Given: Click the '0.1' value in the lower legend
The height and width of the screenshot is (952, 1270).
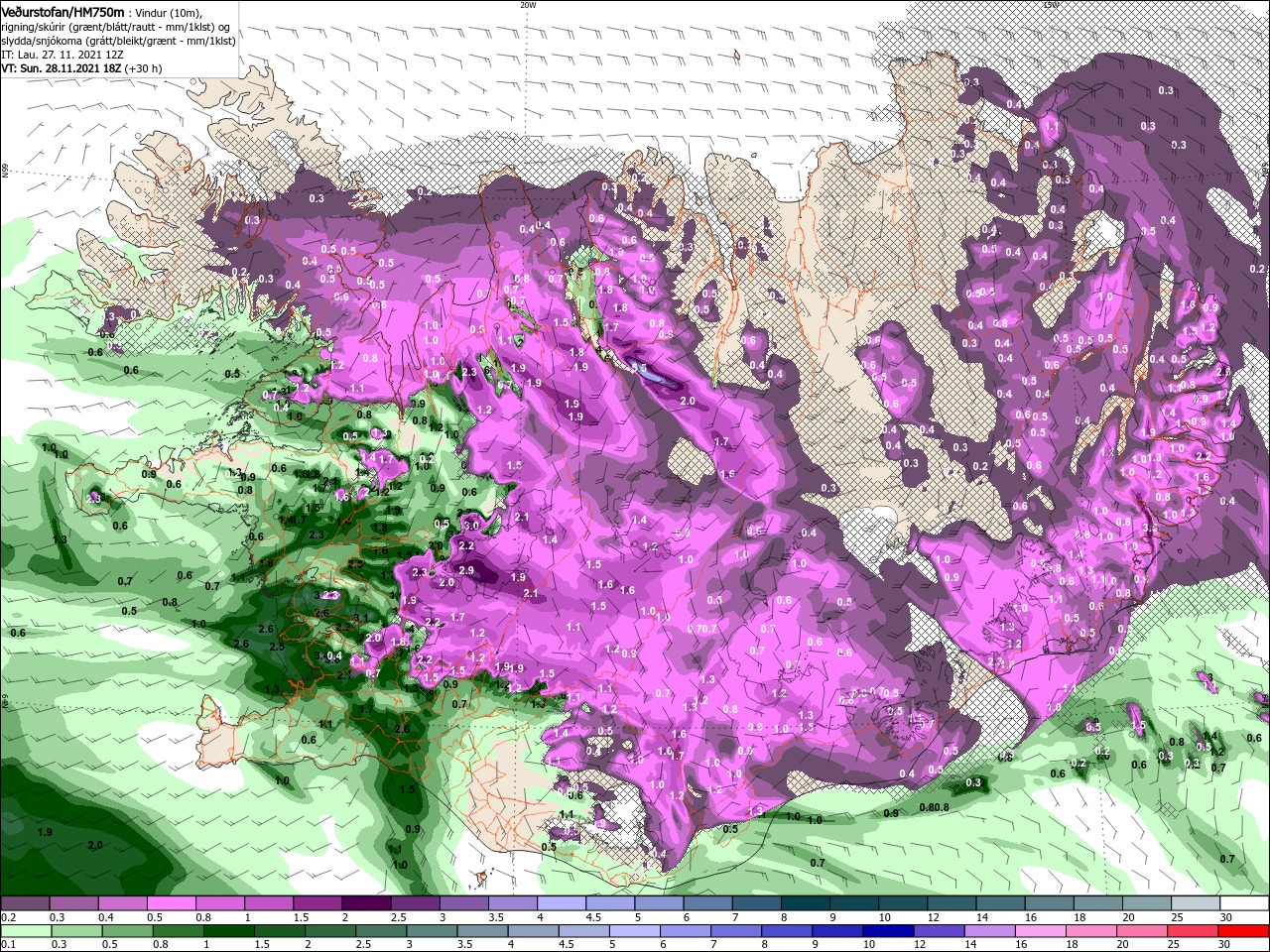Looking at the screenshot, I should pos(8,944).
